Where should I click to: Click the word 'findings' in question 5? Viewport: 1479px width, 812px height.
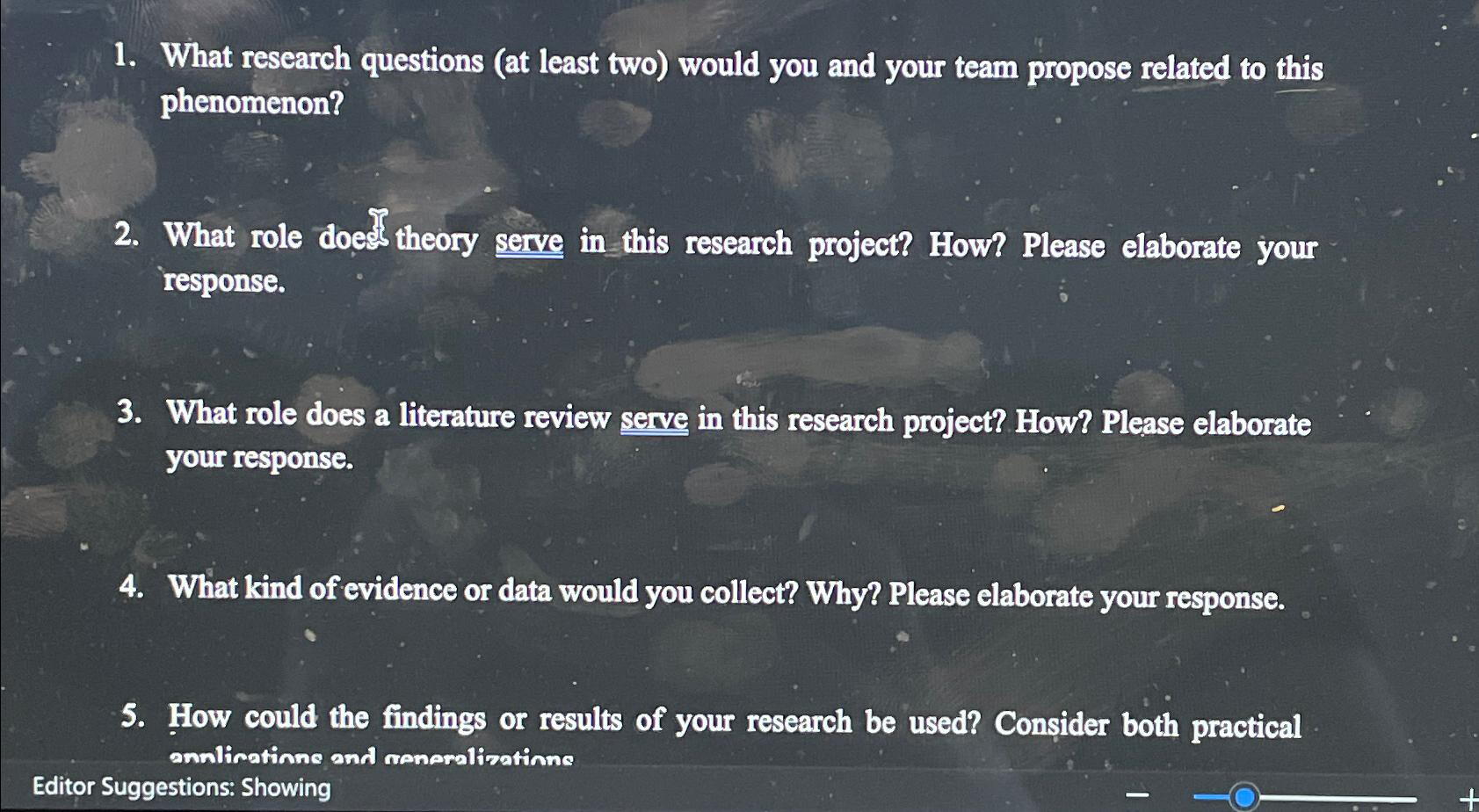pos(432,718)
